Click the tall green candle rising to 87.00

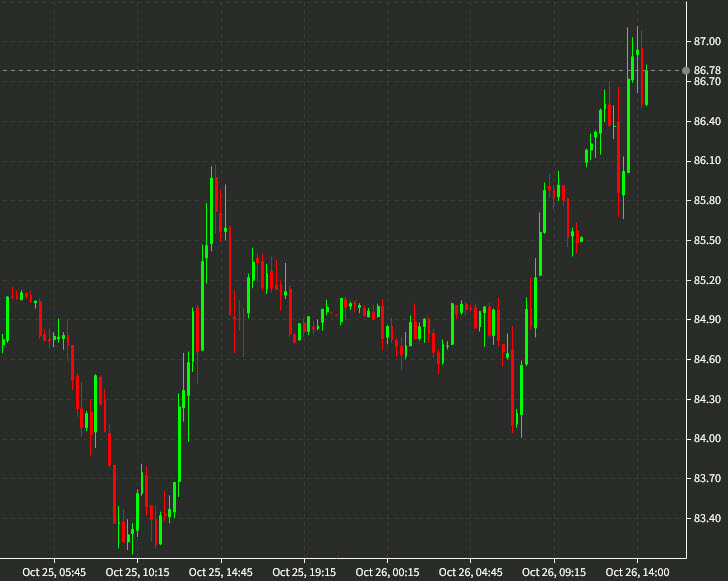(628, 125)
